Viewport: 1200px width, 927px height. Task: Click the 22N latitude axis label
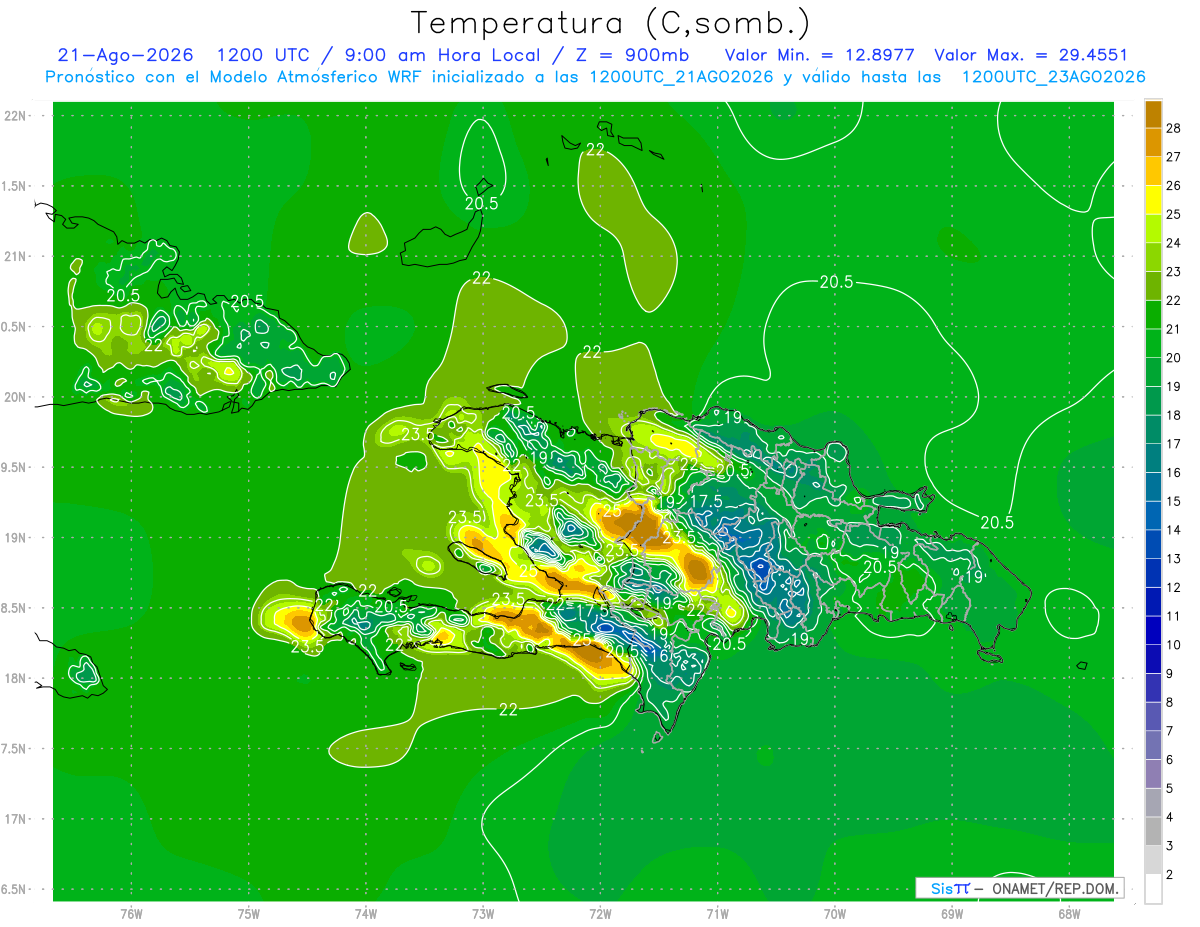17,115
